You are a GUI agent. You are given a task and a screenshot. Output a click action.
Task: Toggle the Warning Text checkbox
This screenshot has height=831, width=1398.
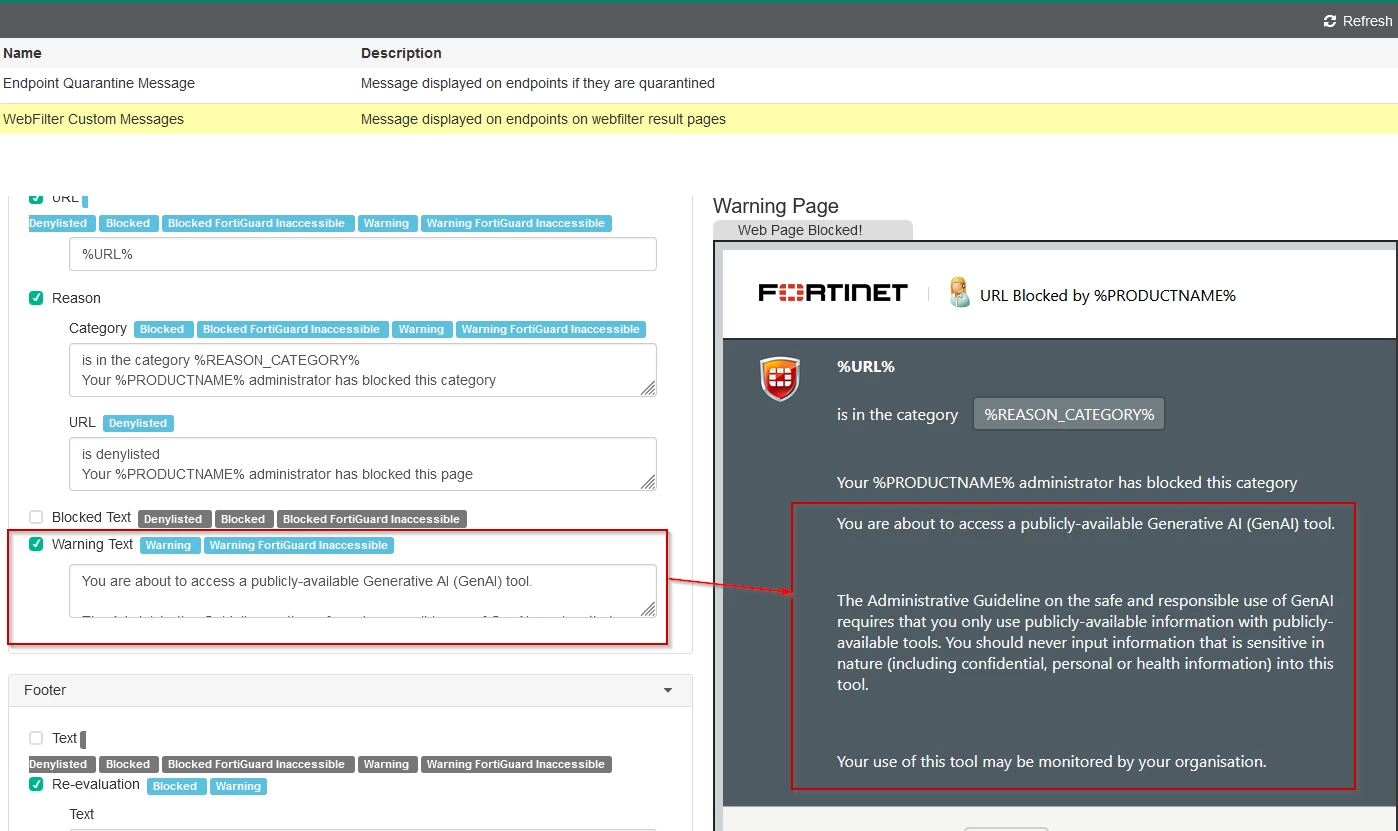[x=36, y=544]
